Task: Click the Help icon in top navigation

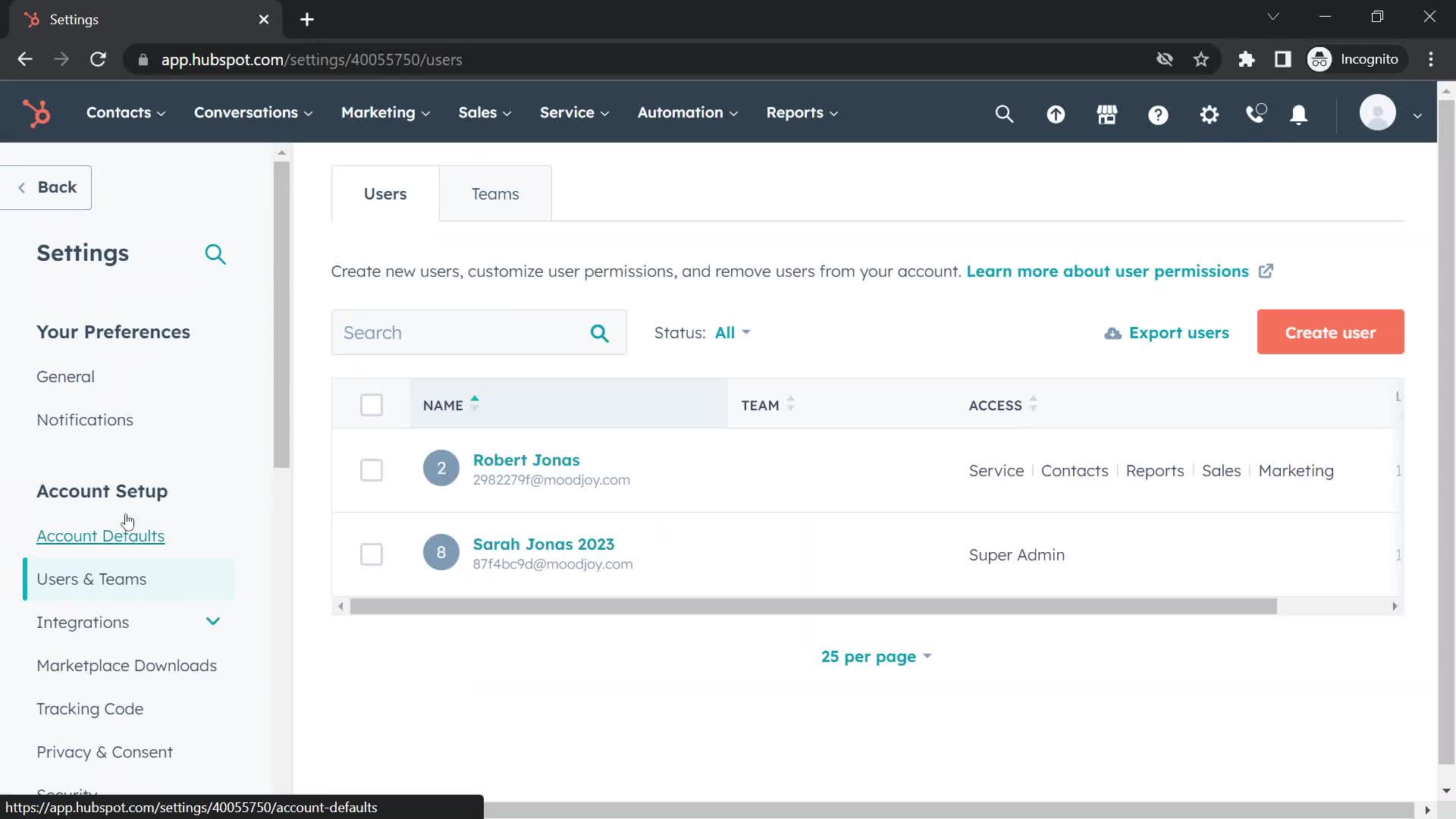Action: (1159, 113)
